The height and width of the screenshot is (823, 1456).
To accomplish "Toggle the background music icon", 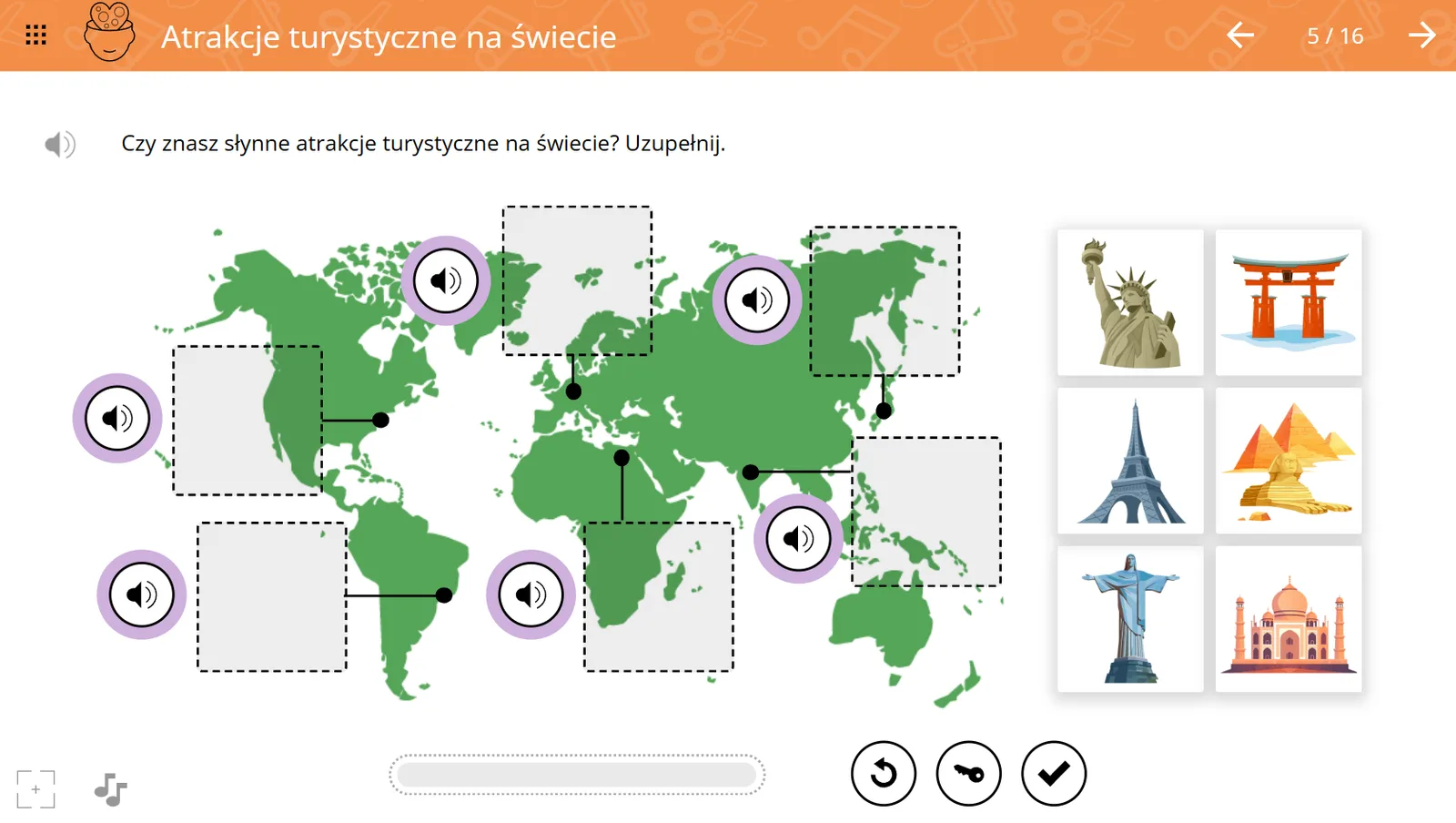I will 110,789.
